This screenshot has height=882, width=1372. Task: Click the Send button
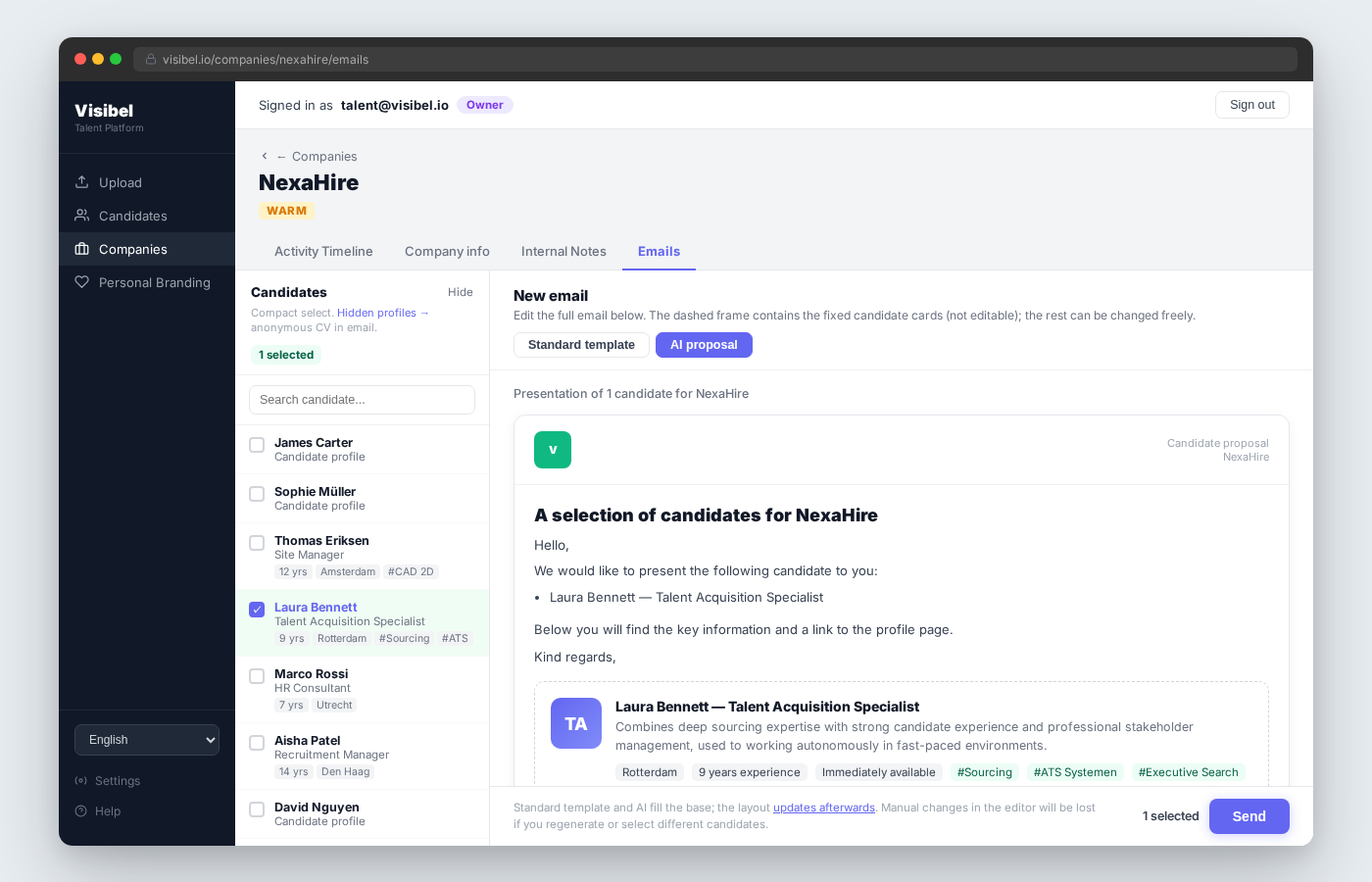[1249, 816]
